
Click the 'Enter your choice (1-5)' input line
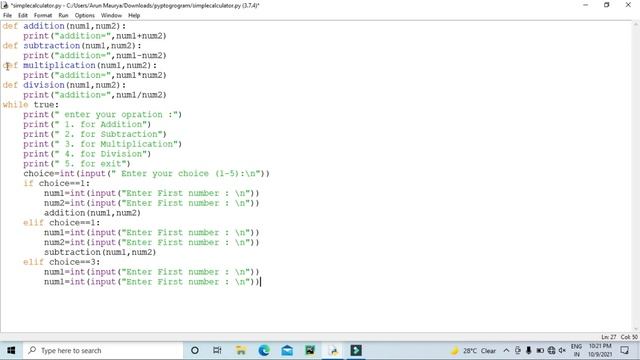[x=147, y=173]
